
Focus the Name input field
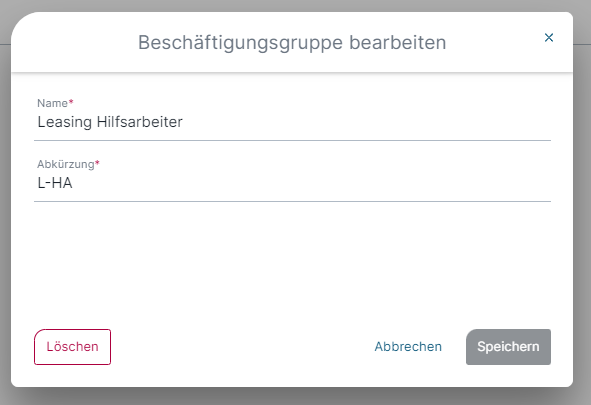click(292, 122)
